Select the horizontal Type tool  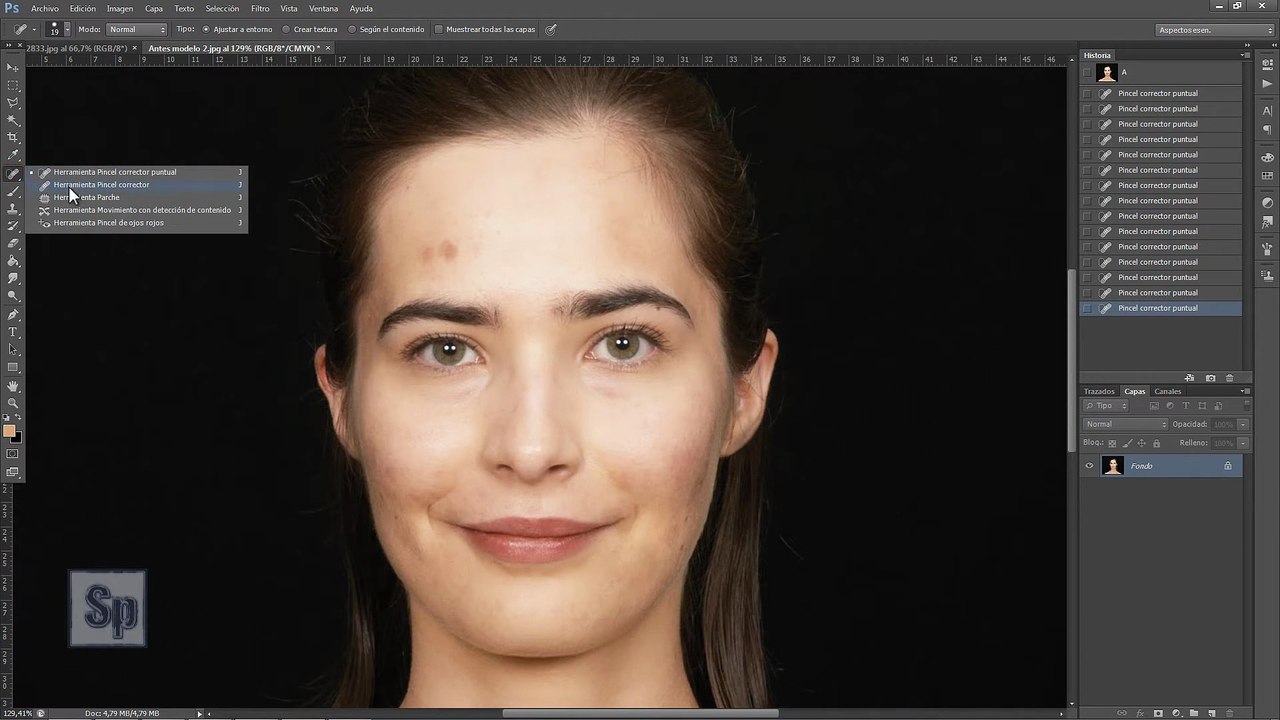point(13,331)
